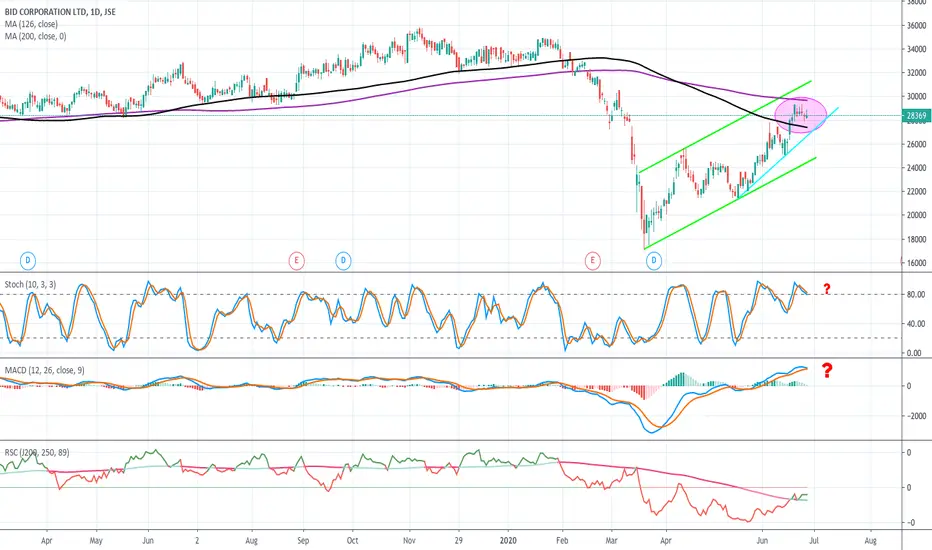Click the 16000 price axis label

coord(917,263)
